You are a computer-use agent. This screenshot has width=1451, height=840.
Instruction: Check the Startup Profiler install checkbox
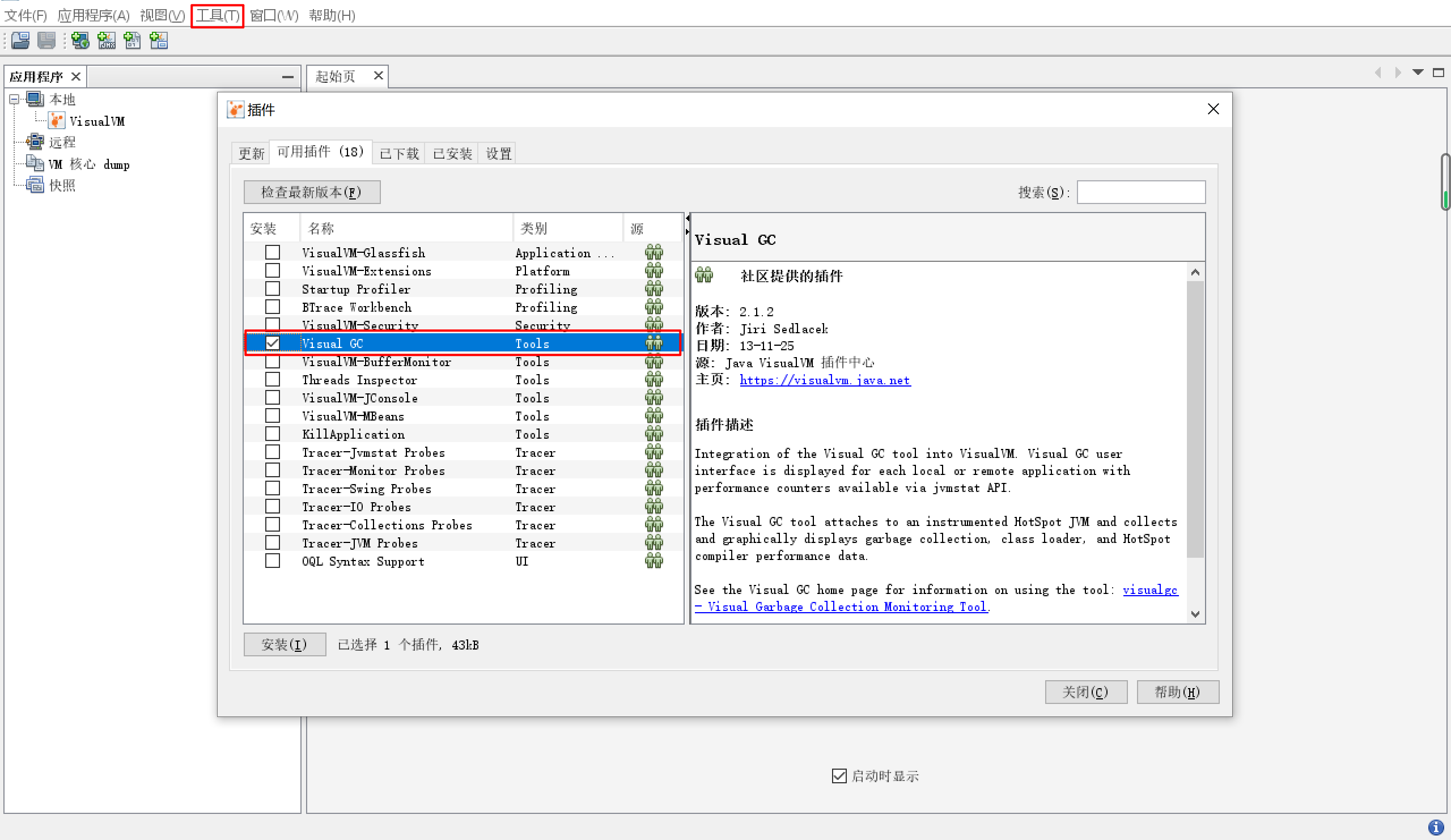click(x=273, y=289)
